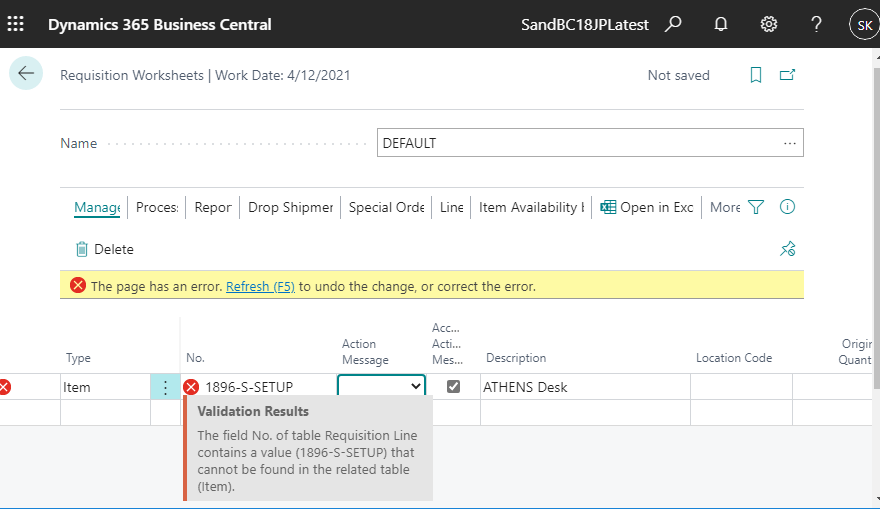Image resolution: width=880 pixels, height=509 pixels.
Task: Open the SK user account avatar
Action: [x=864, y=25]
